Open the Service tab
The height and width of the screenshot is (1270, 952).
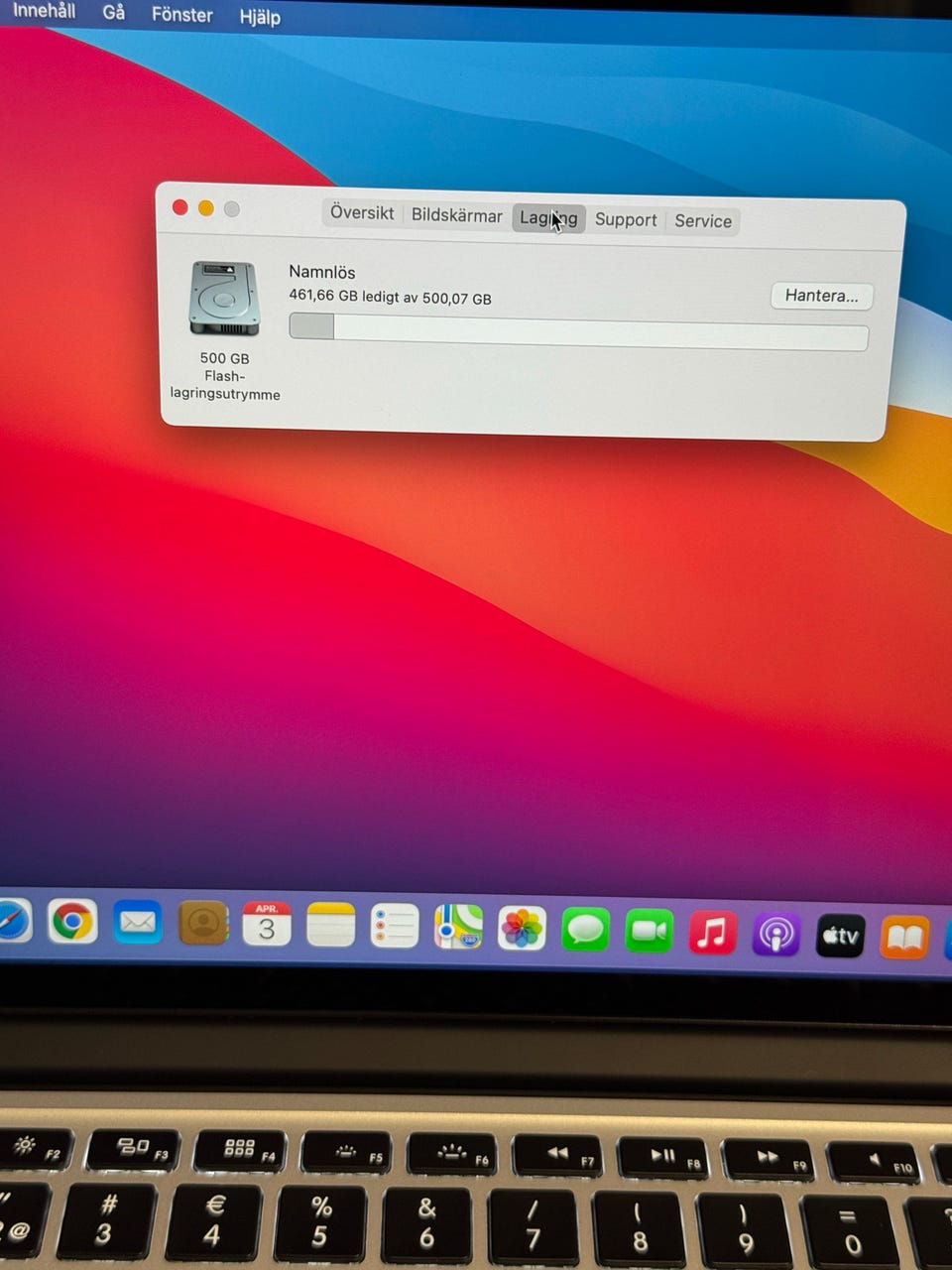703,221
